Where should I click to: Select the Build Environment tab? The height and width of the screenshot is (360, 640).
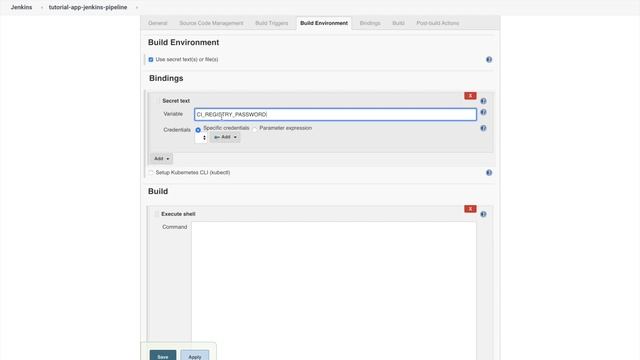[324, 23]
